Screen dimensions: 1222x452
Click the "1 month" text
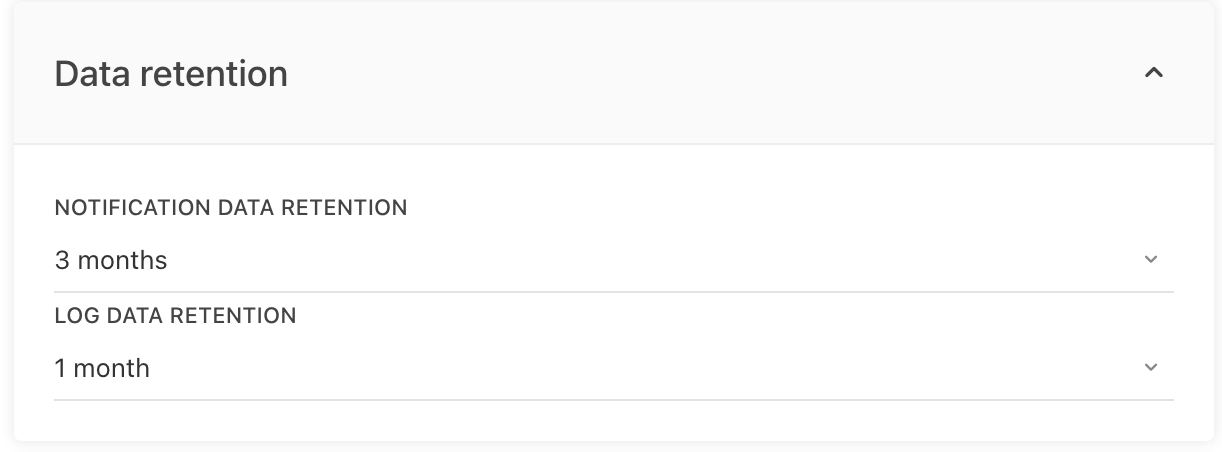coord(102,369)
